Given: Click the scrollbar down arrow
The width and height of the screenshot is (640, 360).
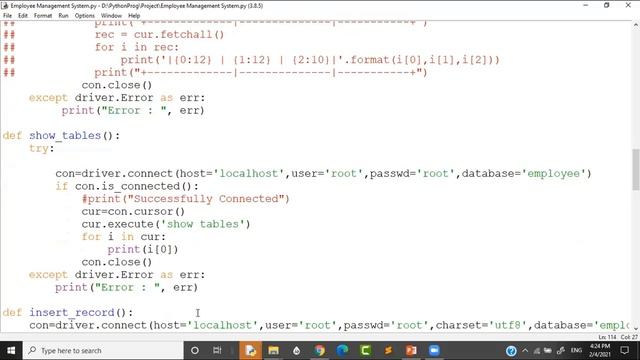Looking at the screenshot, I should click(x=636, y=328).
